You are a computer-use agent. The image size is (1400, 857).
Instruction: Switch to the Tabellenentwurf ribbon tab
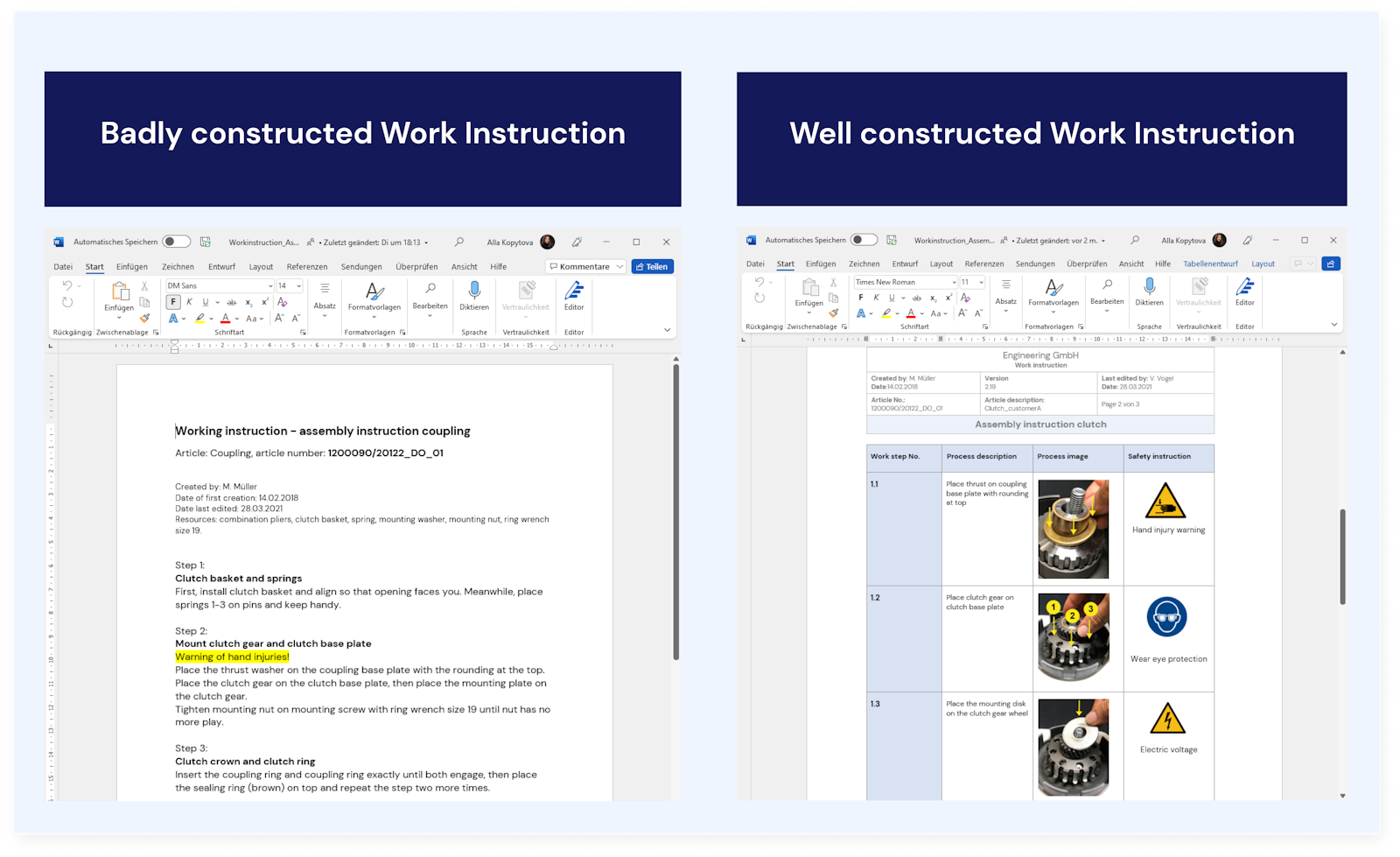pos(1212,263)
